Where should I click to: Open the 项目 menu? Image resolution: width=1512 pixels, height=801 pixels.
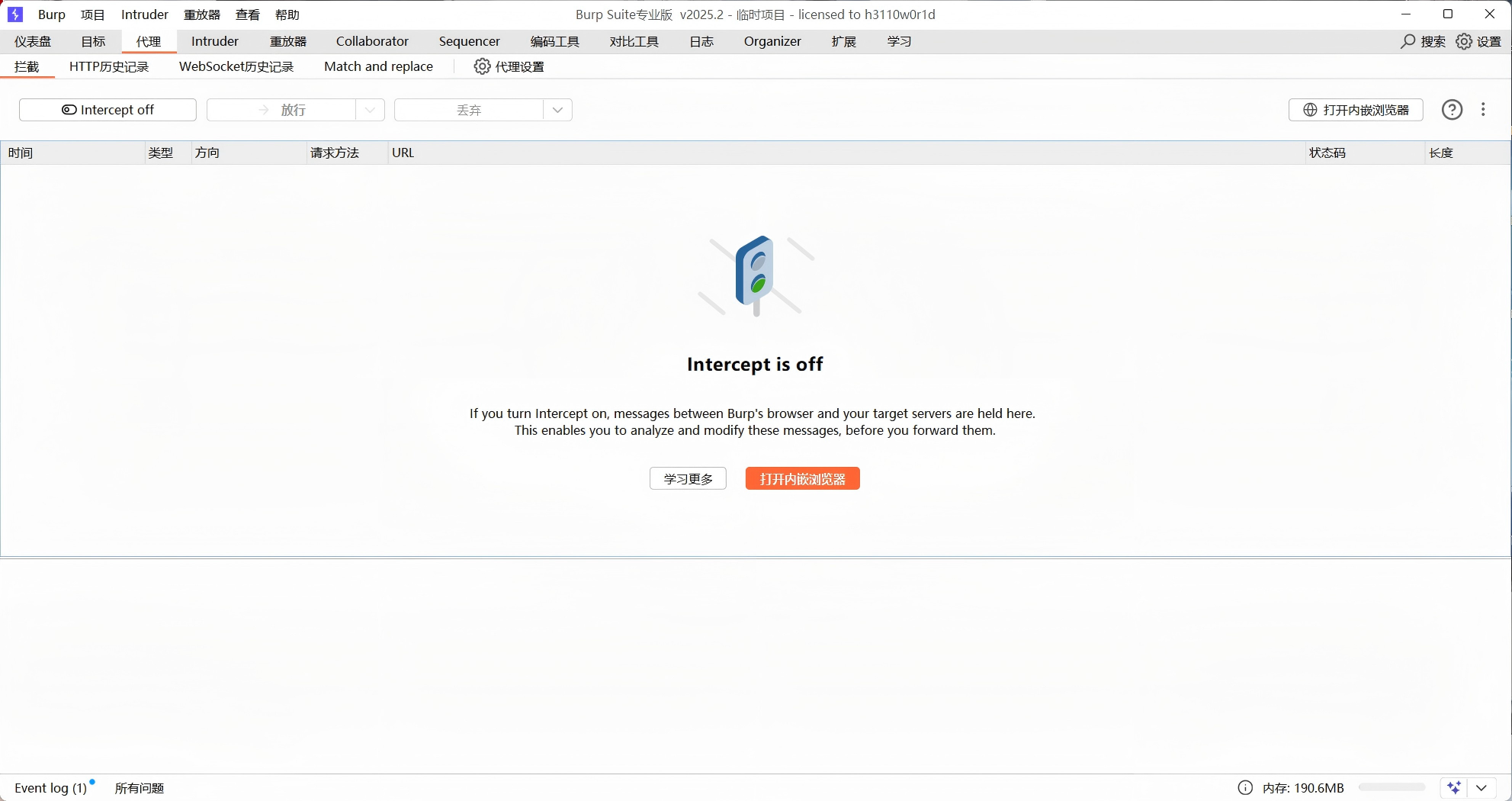click(x=93, y=14)
